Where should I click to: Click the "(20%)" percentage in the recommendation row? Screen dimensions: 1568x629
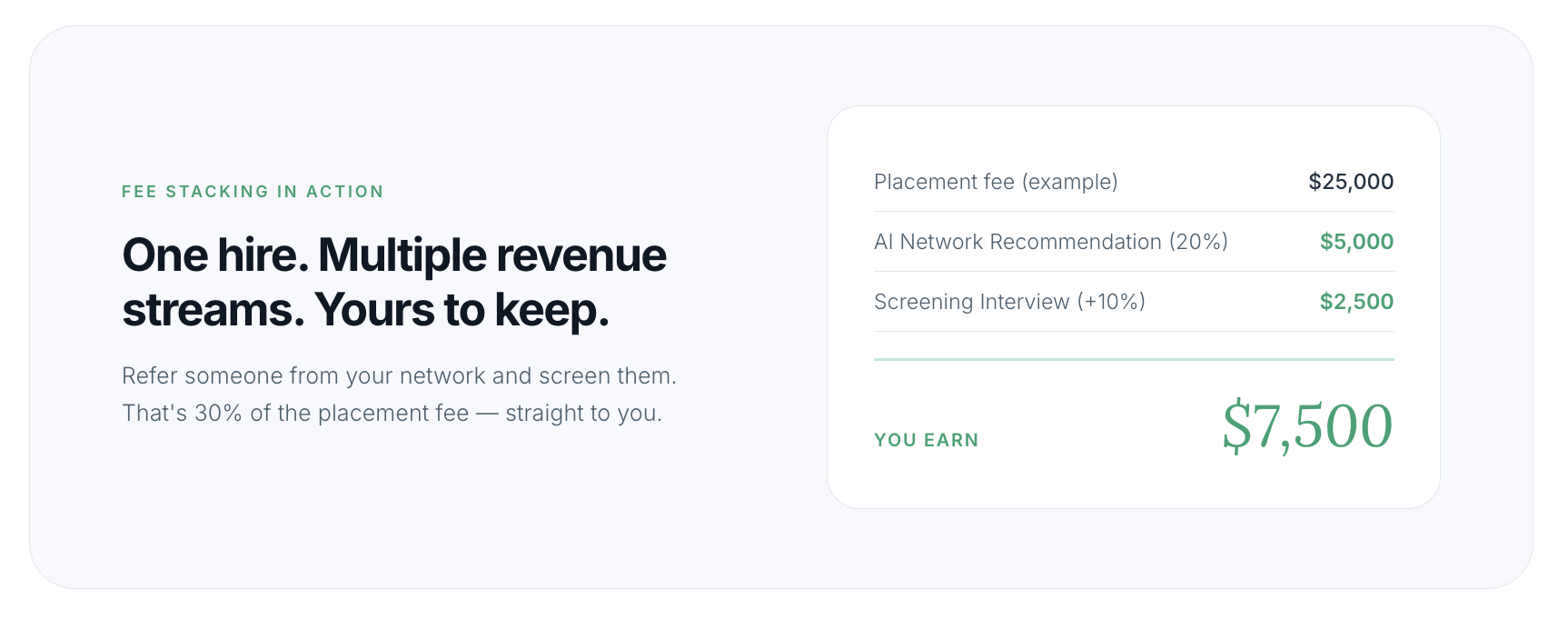click(1198, 242)
